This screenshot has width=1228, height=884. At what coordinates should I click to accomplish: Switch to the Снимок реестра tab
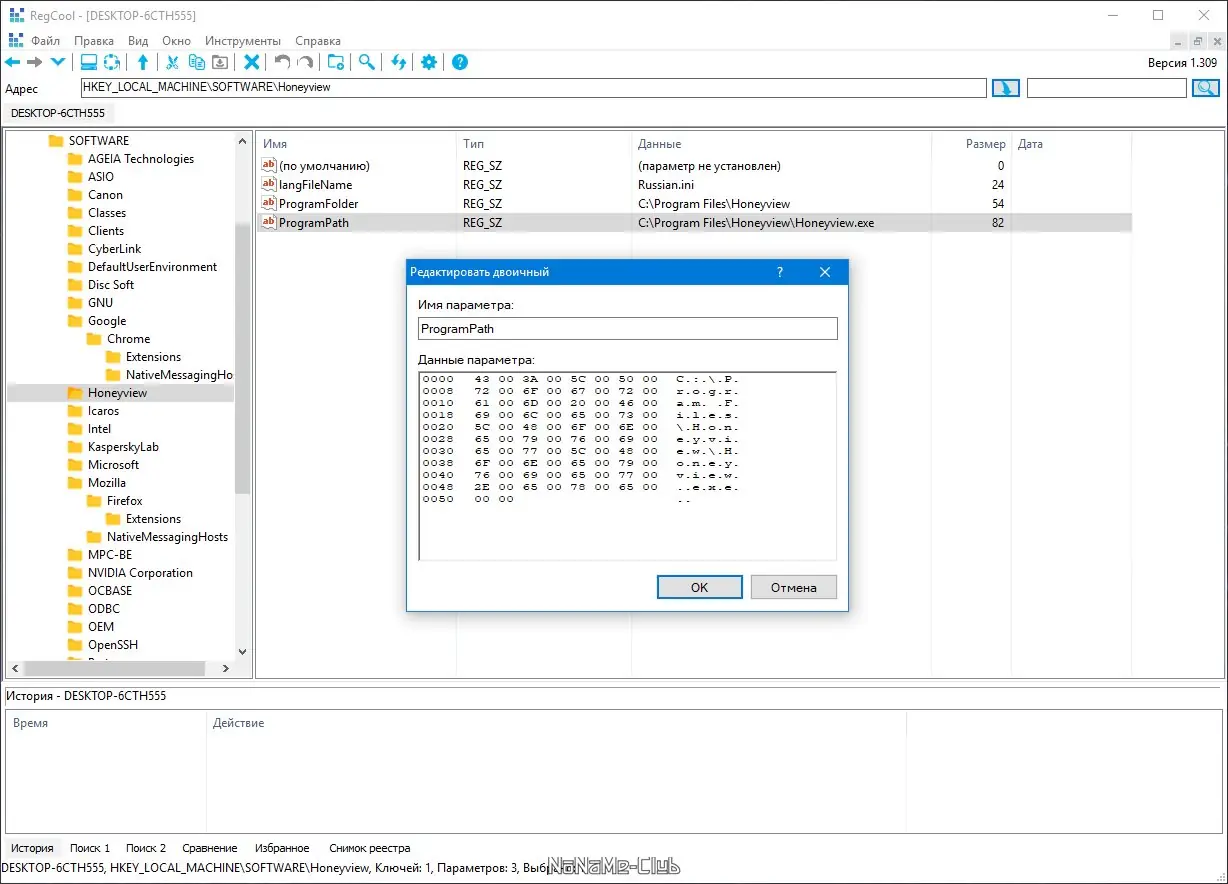pyautogui.click(x=370, y=848)
